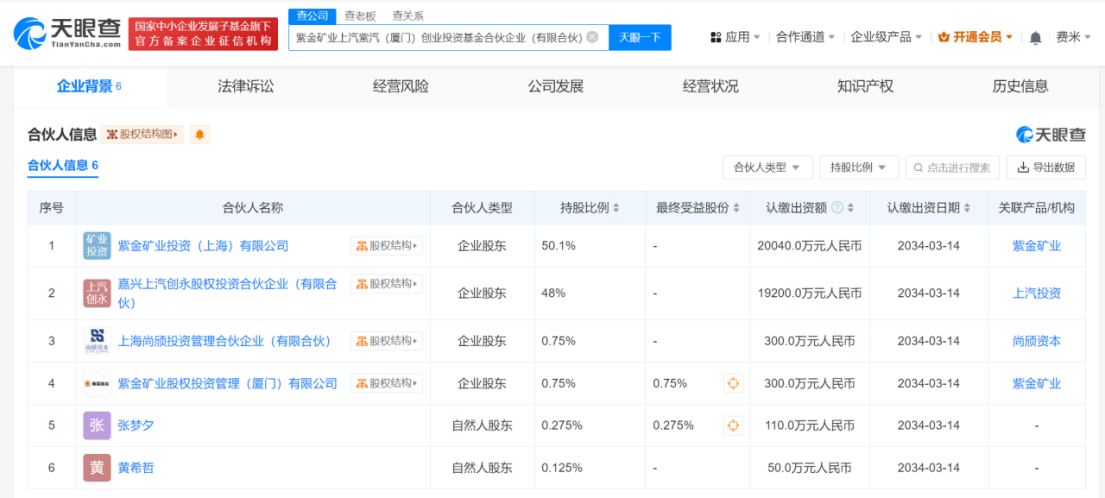The height and width of the screenshot is (498, 1105).
Task: Switch to 经营风险 tab
Action: pyautogui.click(x=400, y=87)
